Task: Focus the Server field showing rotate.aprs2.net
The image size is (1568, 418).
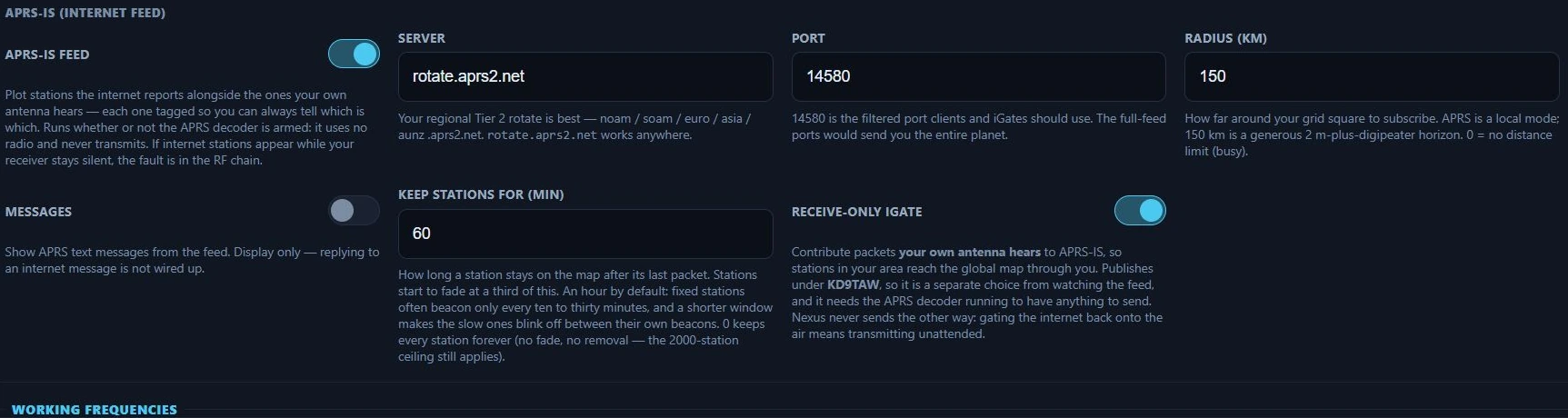Action: pos(585,76)
